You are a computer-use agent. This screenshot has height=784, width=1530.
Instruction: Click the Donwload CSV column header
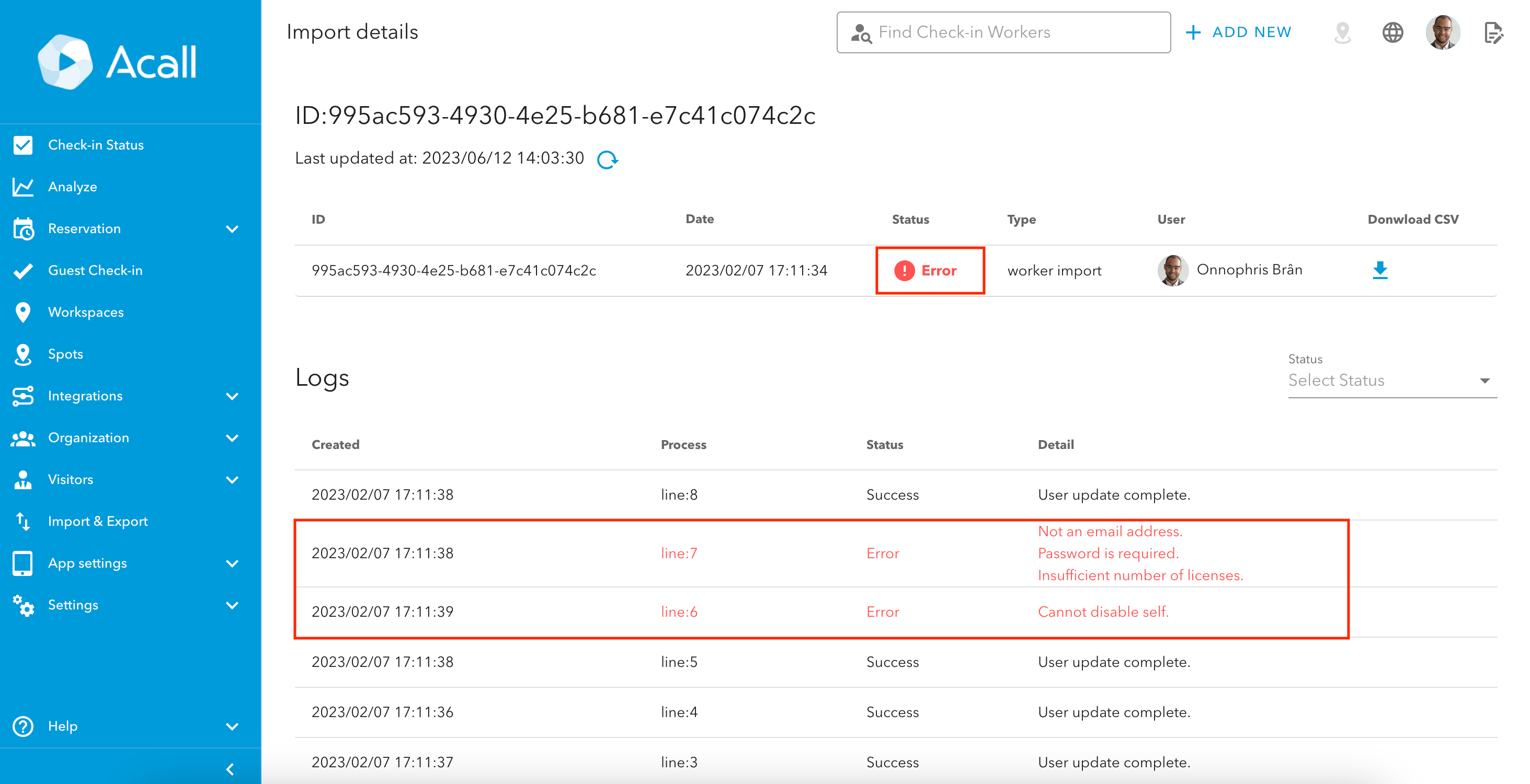(x=1413, y=220)
